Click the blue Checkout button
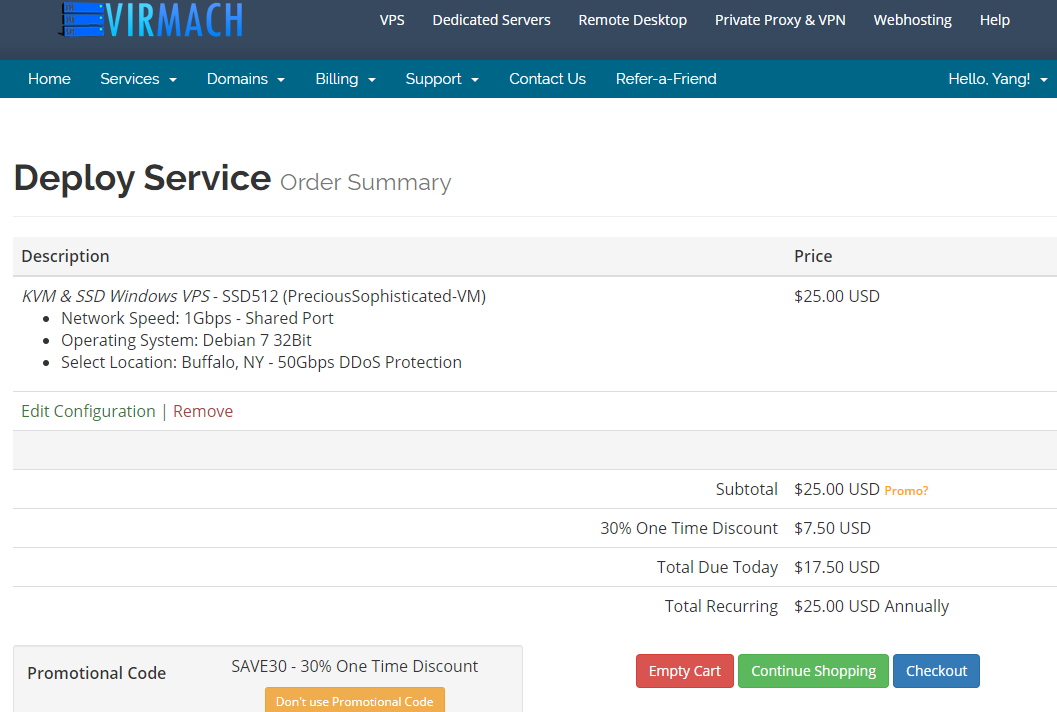The height and width of the screenshot is (712, 1057). coord(936,671)
